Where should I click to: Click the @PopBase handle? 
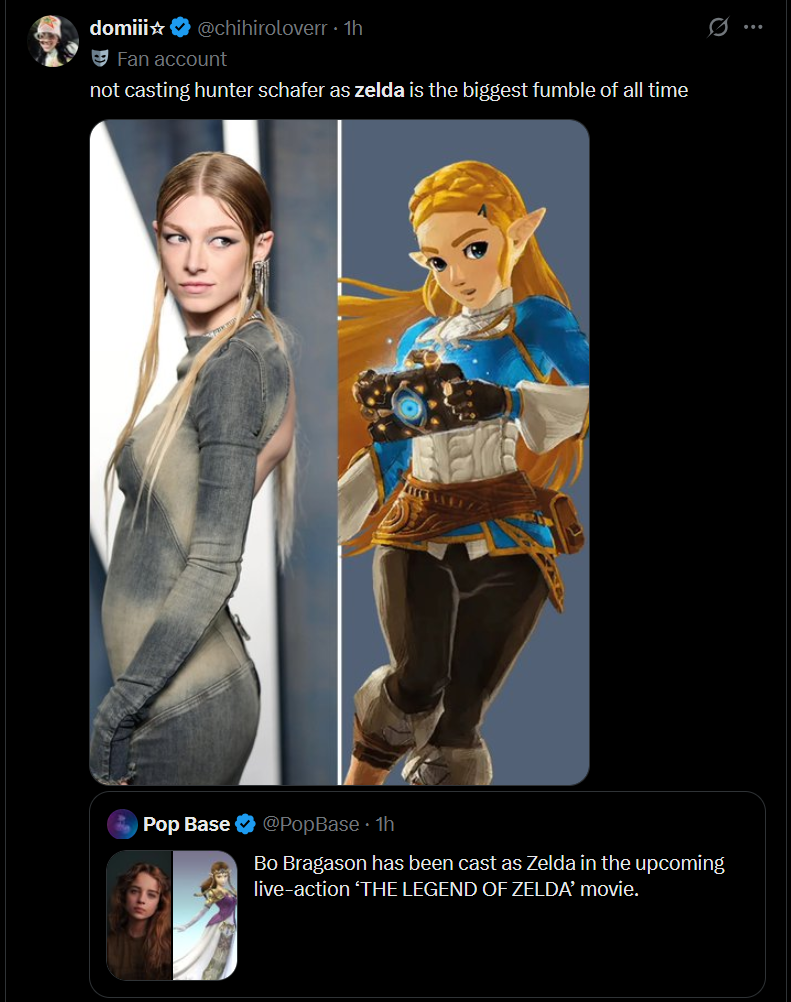311,824
